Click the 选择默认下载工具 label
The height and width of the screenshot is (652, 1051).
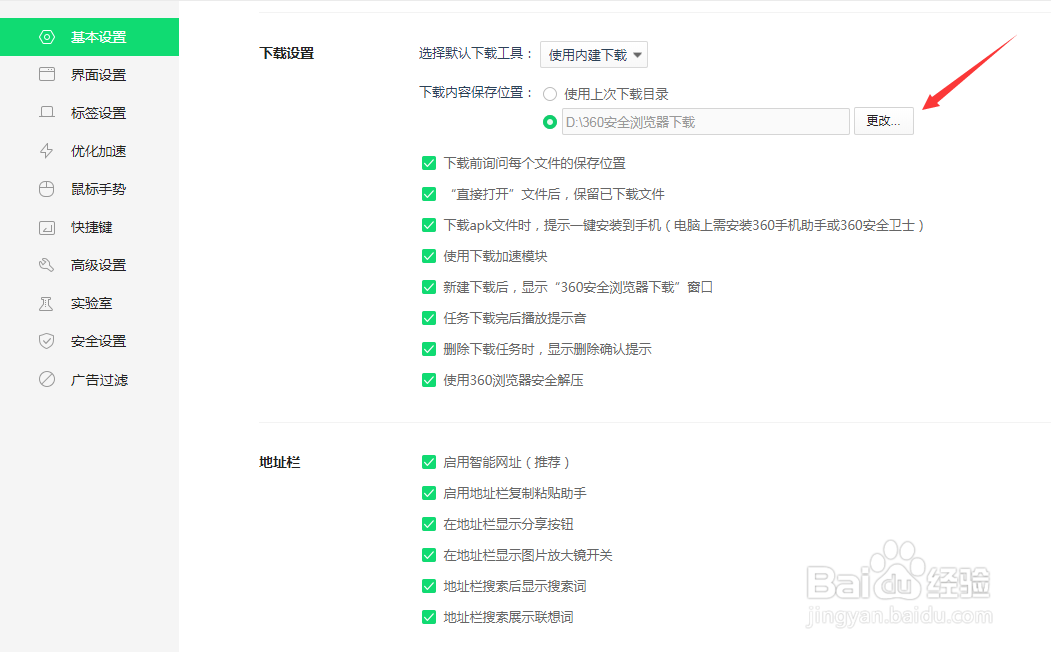[x=475, y=53]
